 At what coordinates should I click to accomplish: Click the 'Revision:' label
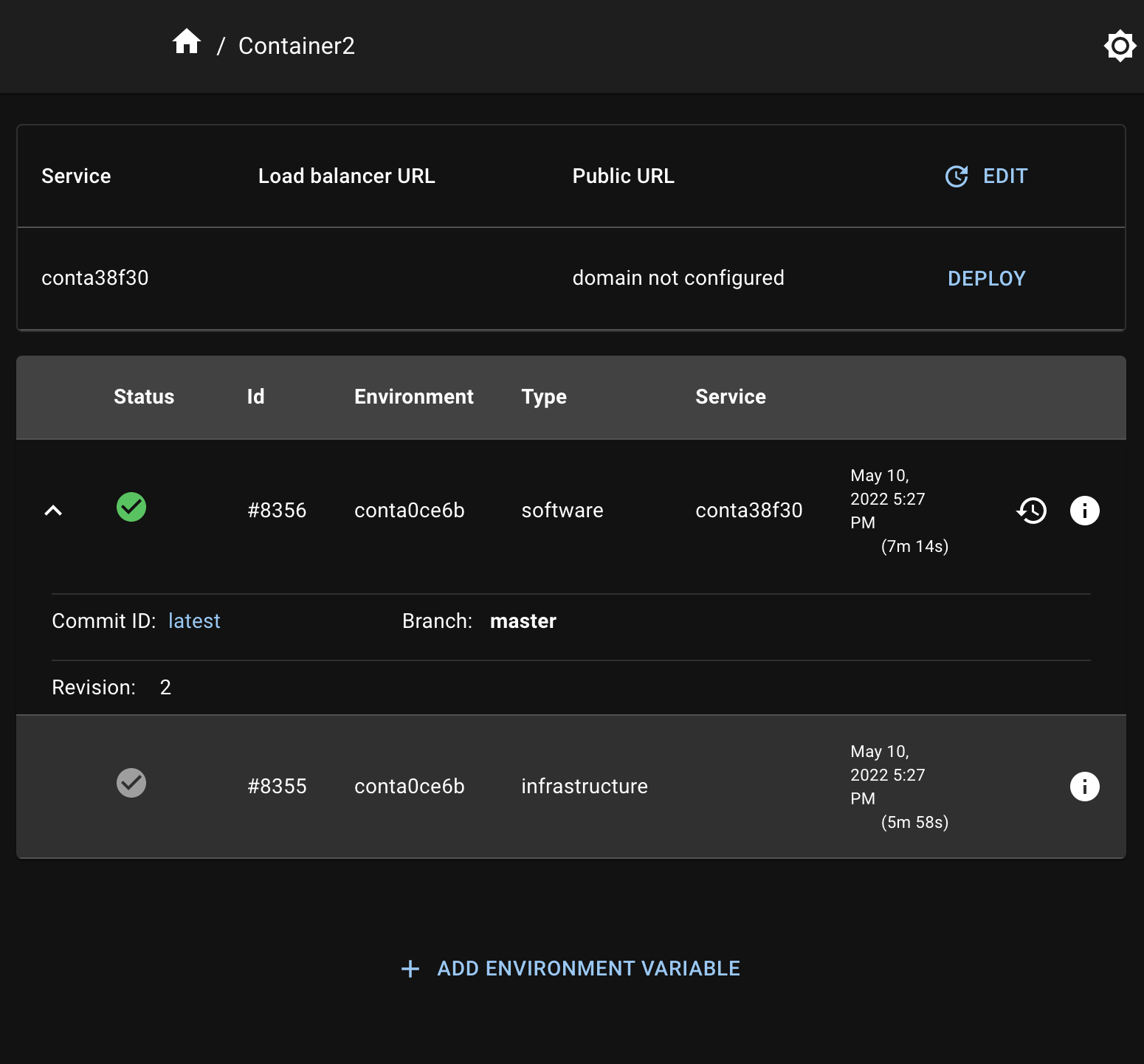coord(94,688)
